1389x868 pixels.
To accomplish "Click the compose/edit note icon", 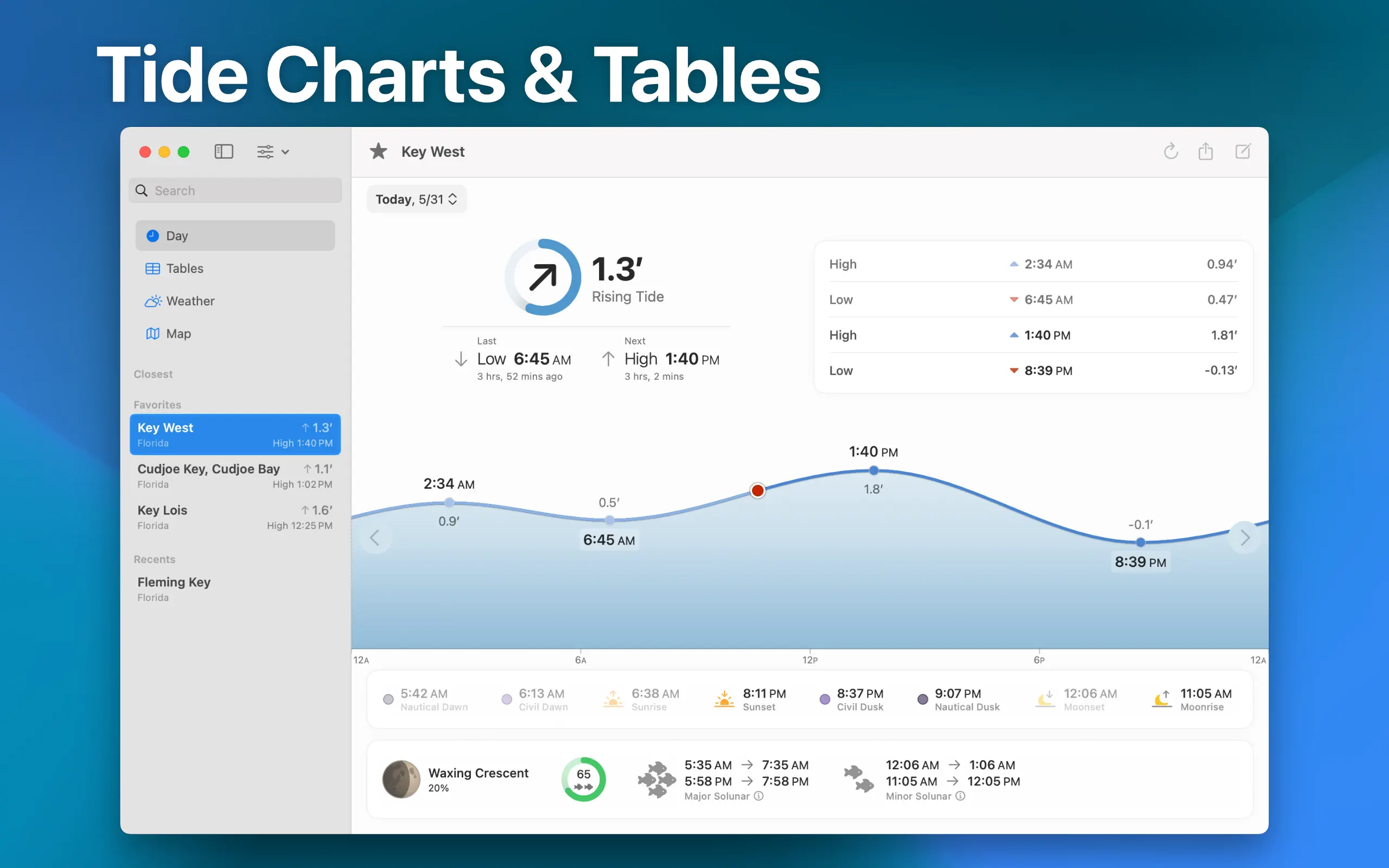I will pos(1242,151).
